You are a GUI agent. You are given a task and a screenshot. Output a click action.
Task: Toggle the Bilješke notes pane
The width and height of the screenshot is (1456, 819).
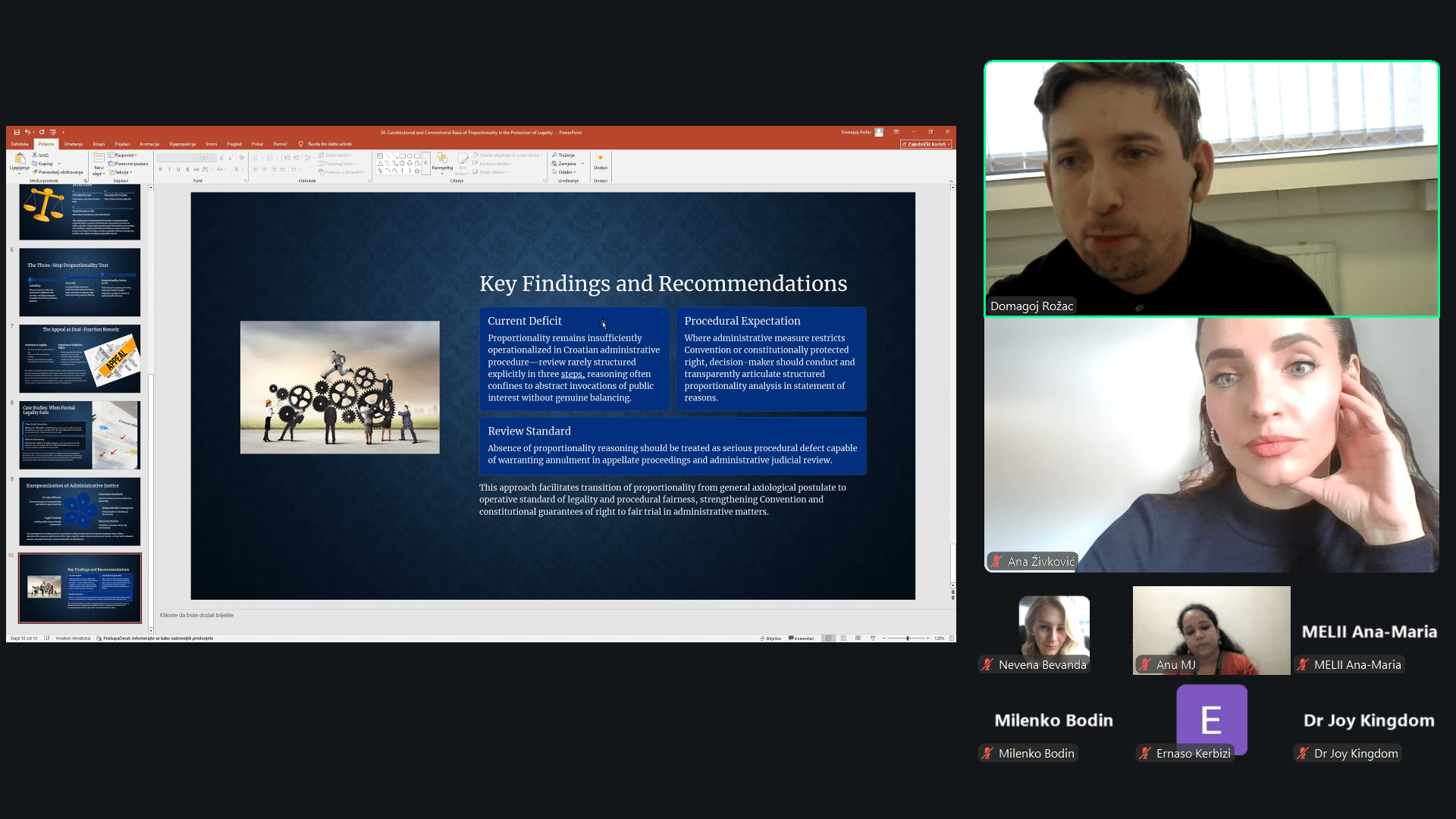click(770, 639)
